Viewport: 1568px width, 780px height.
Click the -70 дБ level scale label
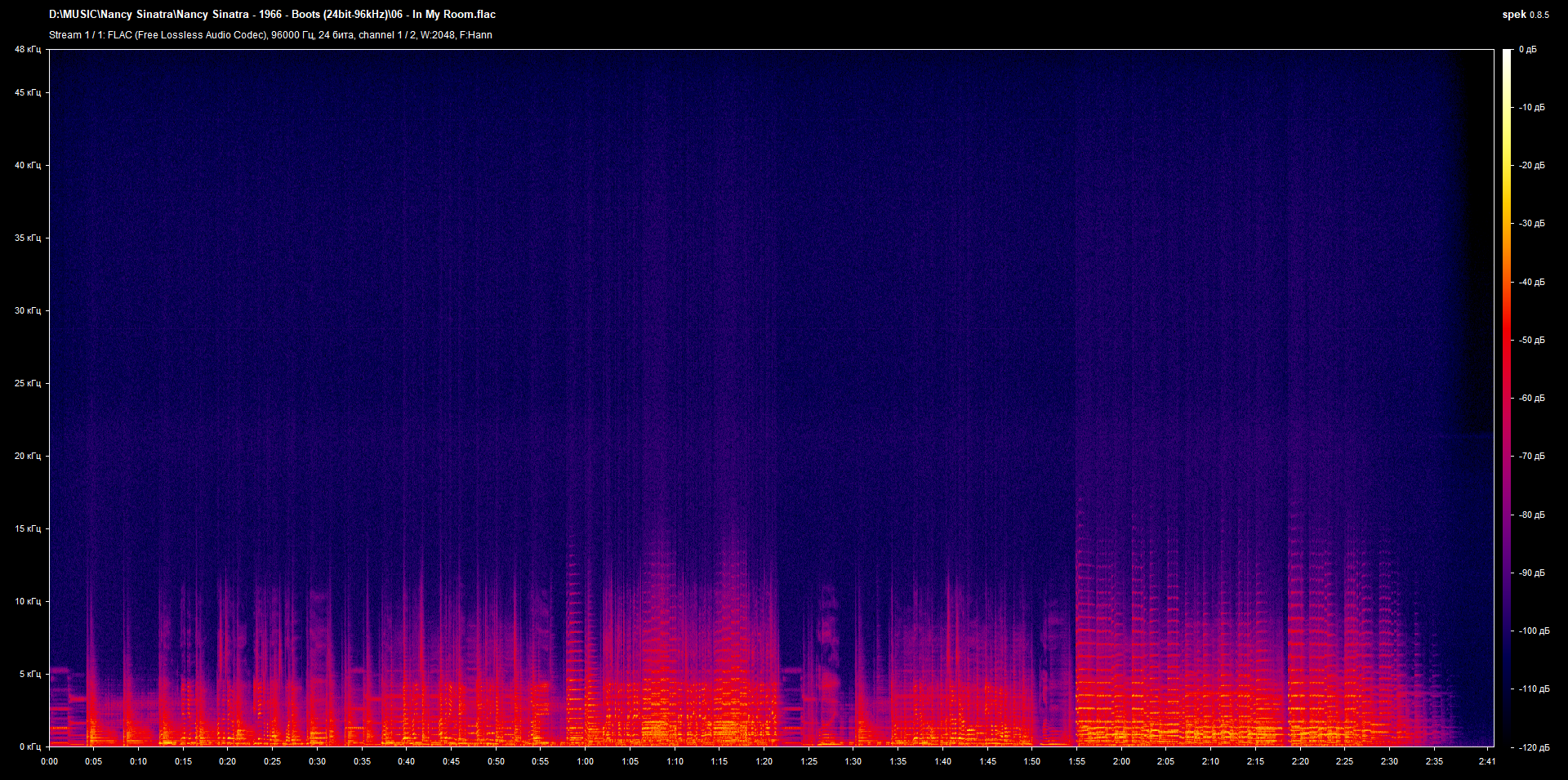[1532, 457]
